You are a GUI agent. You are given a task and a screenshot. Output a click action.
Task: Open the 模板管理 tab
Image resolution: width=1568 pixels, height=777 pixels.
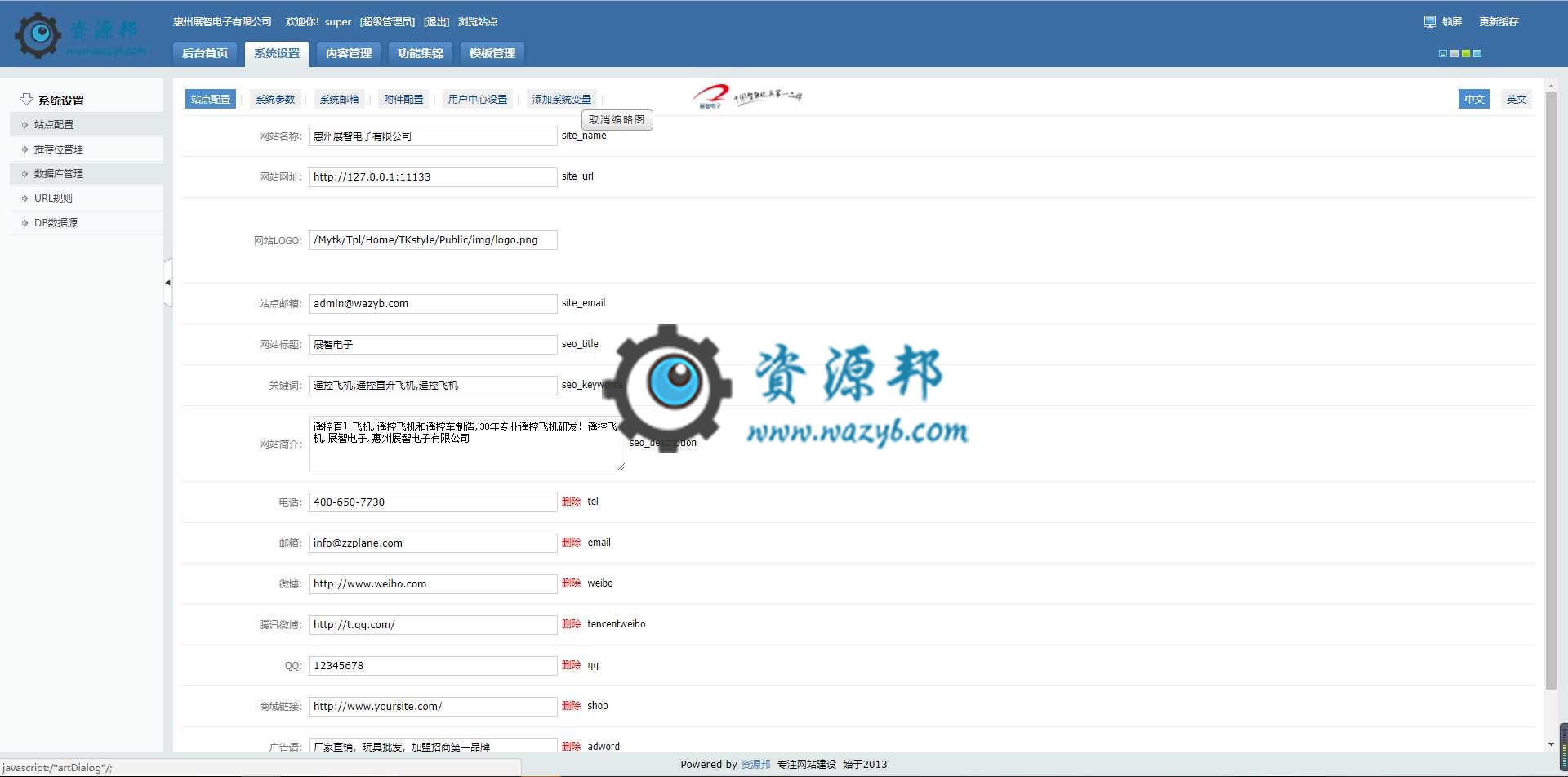[492, 53]
